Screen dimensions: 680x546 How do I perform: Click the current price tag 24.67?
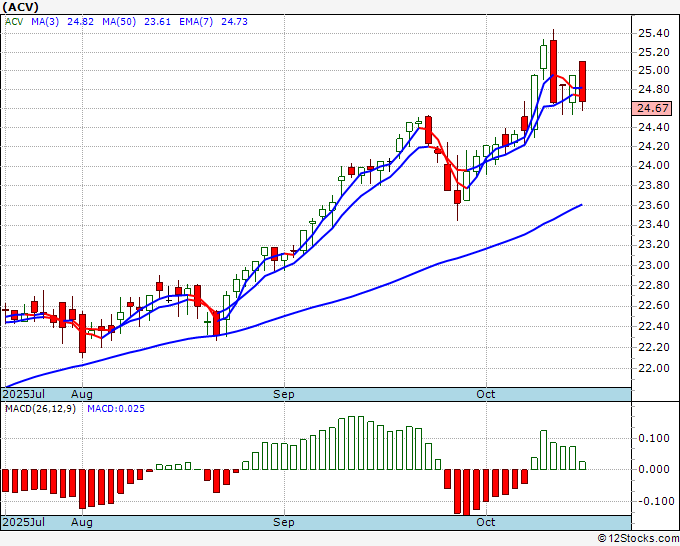click(652, 108)
